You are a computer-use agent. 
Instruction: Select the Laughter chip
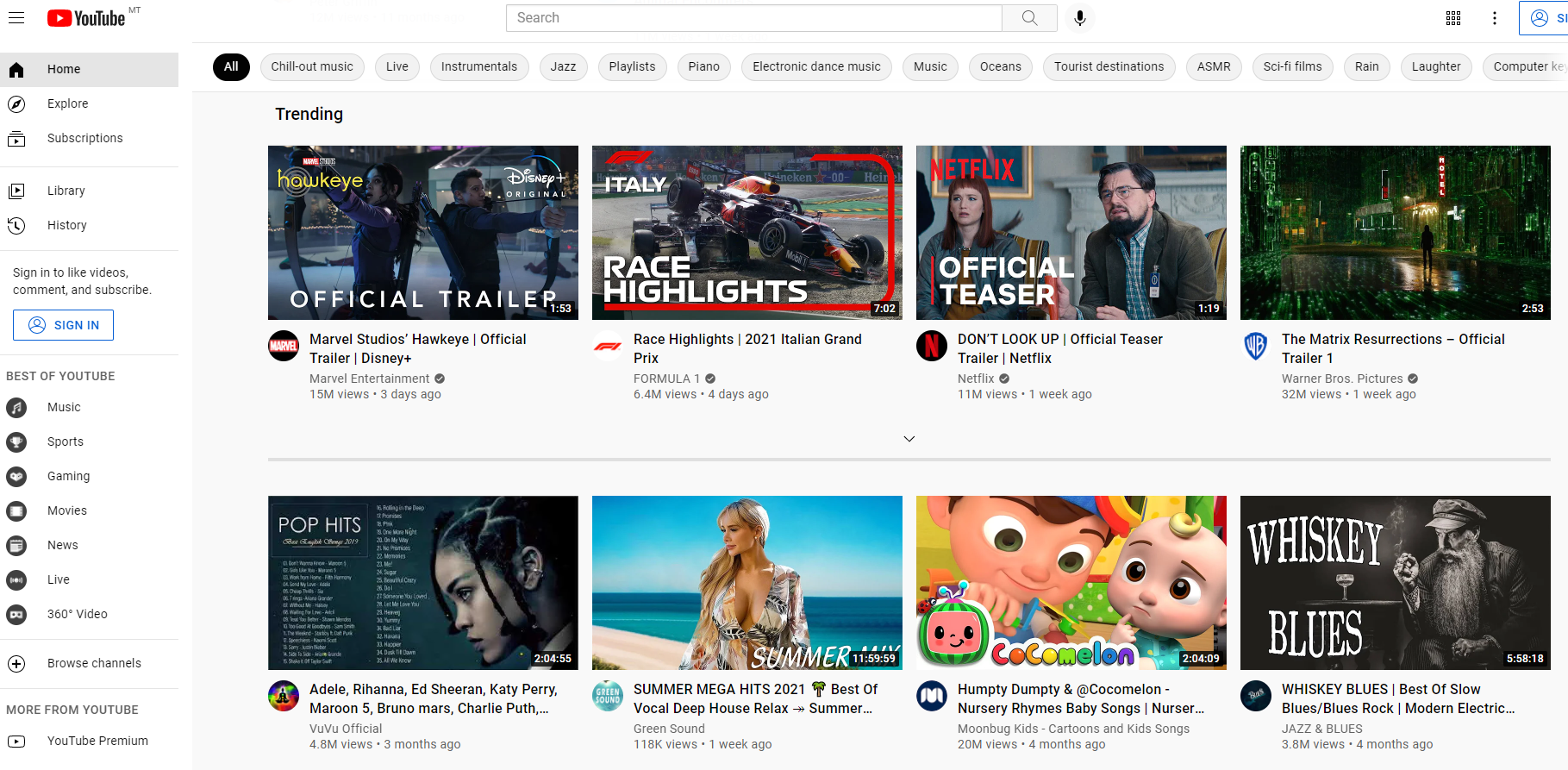coord(1436,66)
